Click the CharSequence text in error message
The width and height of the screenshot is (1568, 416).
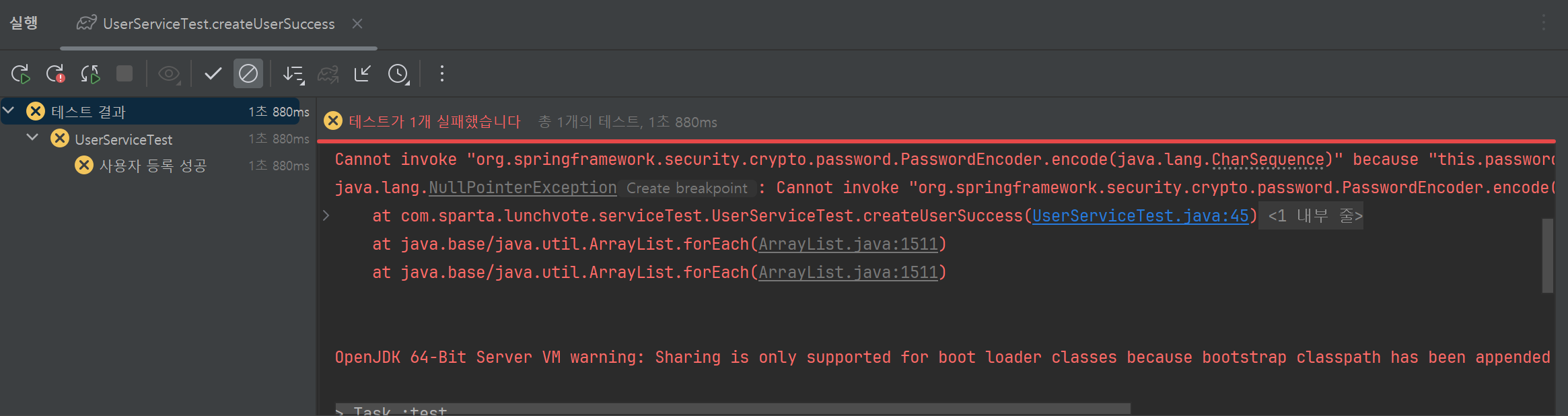point(1268,160)
